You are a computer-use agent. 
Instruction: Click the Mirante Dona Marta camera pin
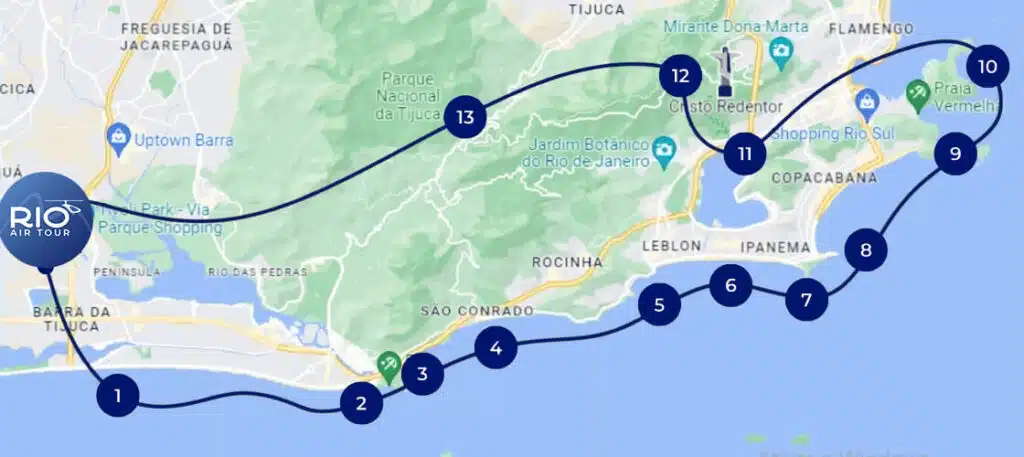point(780,54)
